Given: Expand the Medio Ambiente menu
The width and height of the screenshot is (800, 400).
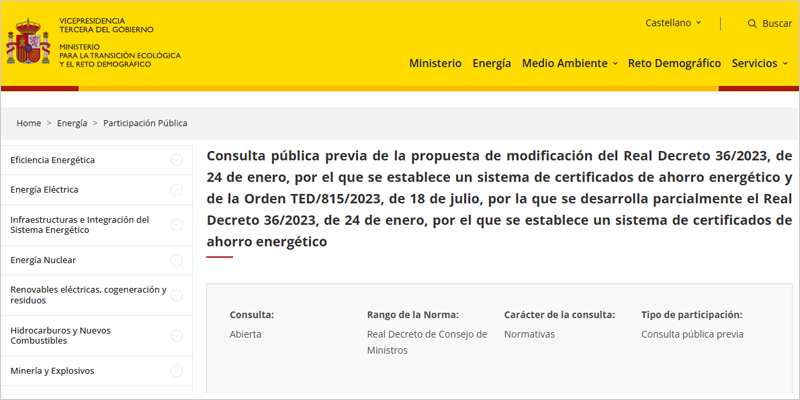Looking at the screenshot, I should point(569,63).
